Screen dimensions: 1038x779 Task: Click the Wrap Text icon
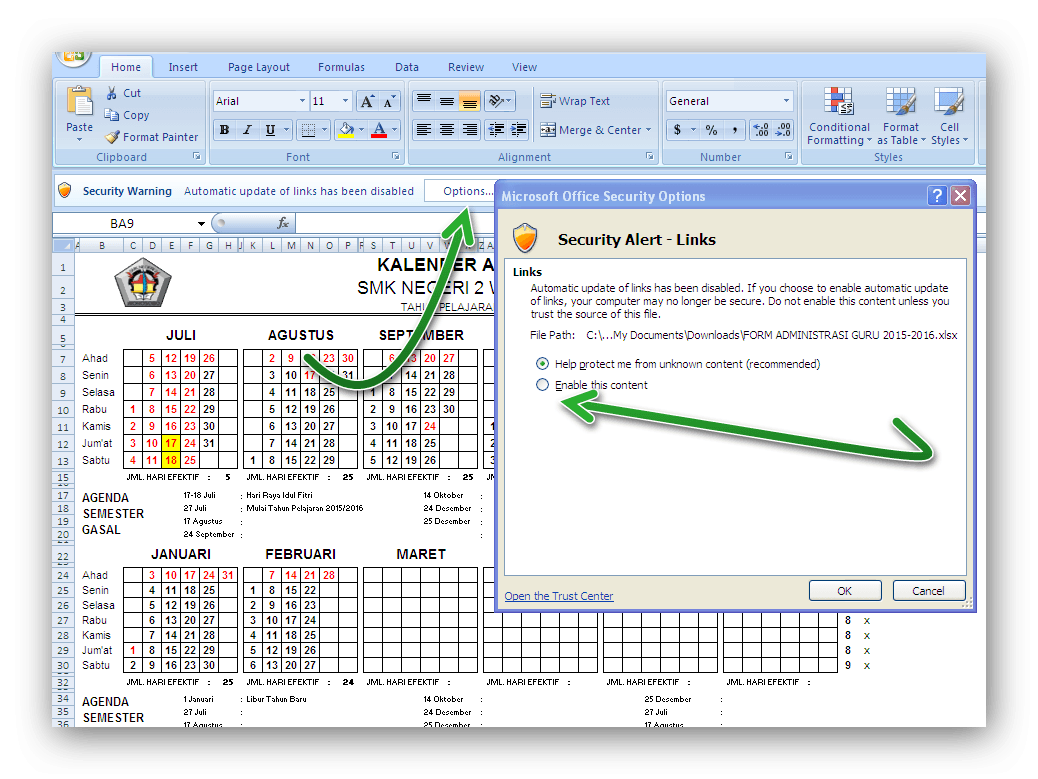pyautogui.click(x=548, y=101)
